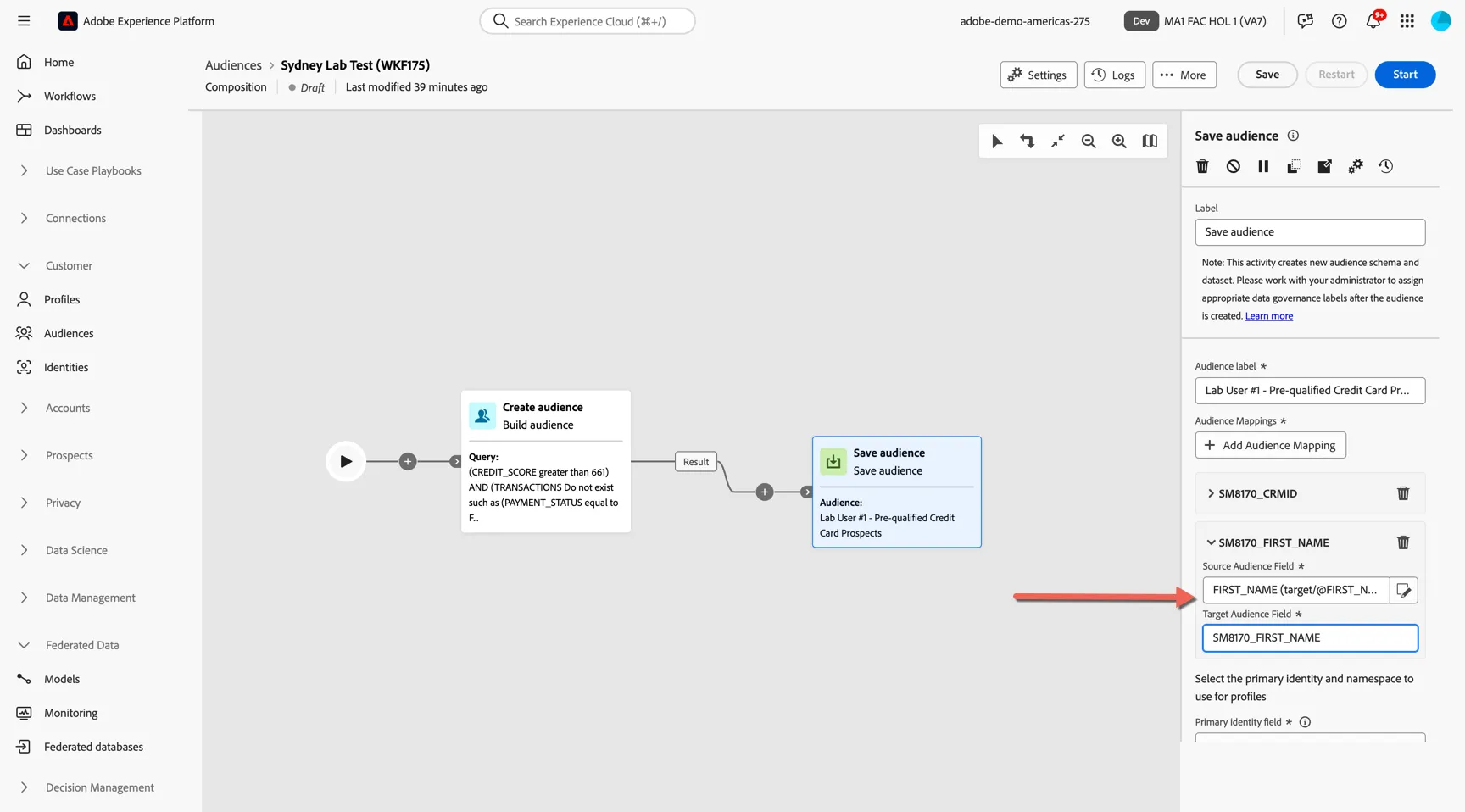
Task: Delete the Save audience activity
Action: click(x=1202, y=166)
